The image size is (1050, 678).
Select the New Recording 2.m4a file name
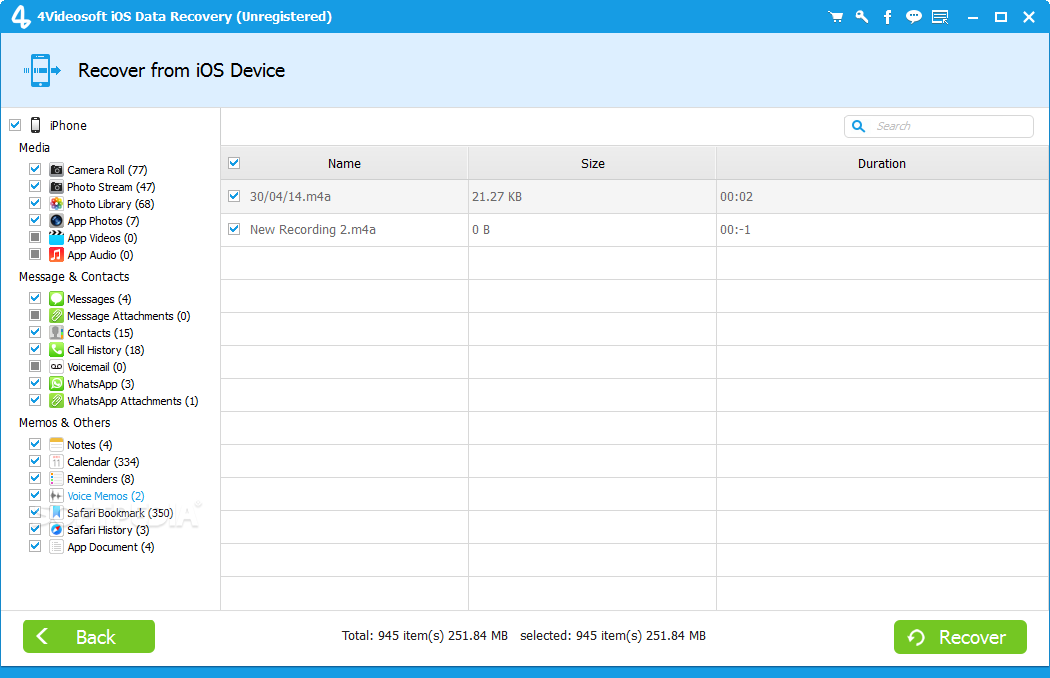[313, 230]
